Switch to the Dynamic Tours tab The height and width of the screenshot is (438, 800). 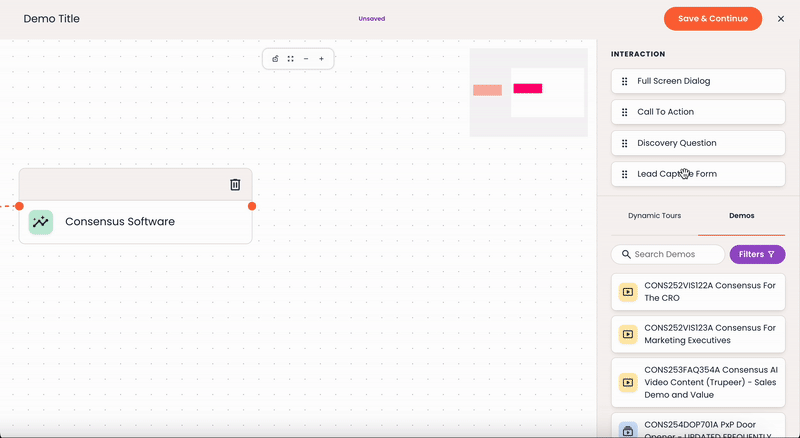tap(655, 215)
